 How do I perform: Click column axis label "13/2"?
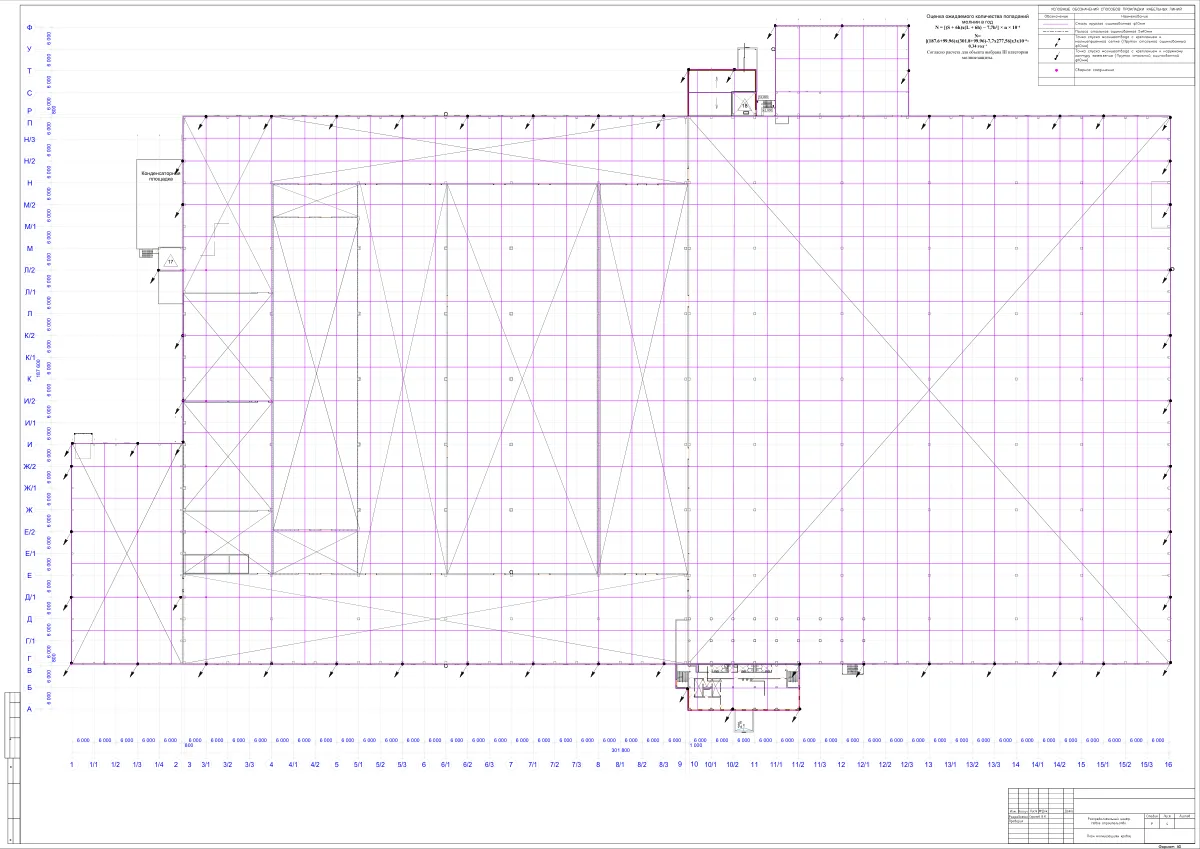click(x=972, y=765)
